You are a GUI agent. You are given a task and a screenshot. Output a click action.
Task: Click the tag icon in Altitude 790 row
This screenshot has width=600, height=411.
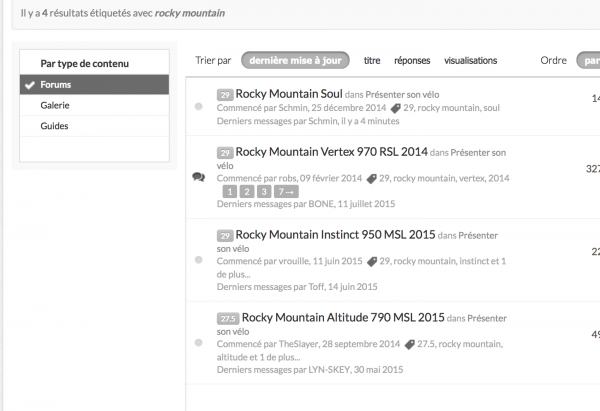click(x=409, y=345)
